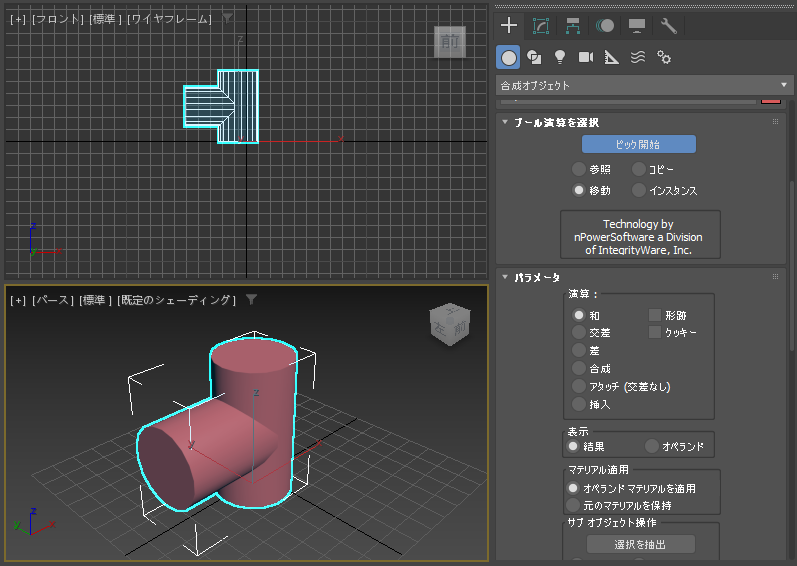Select the 和 operation radio
Screen dimensions: 797x566
click(x=578, y=315)
